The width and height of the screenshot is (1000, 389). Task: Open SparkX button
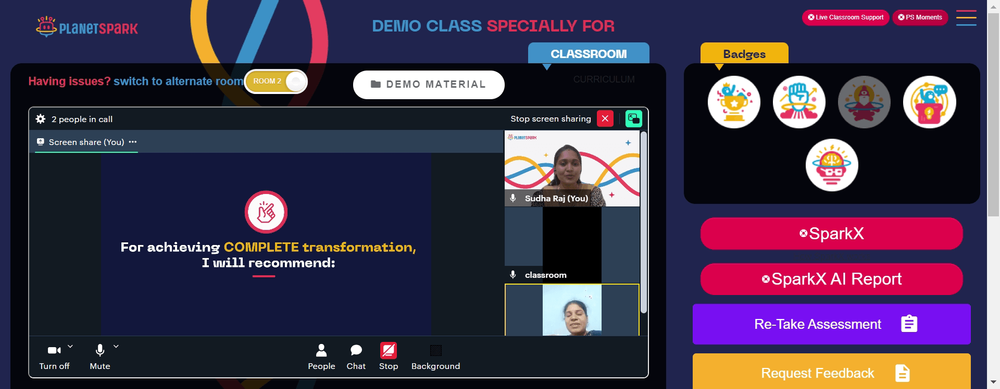coord(832,233)
